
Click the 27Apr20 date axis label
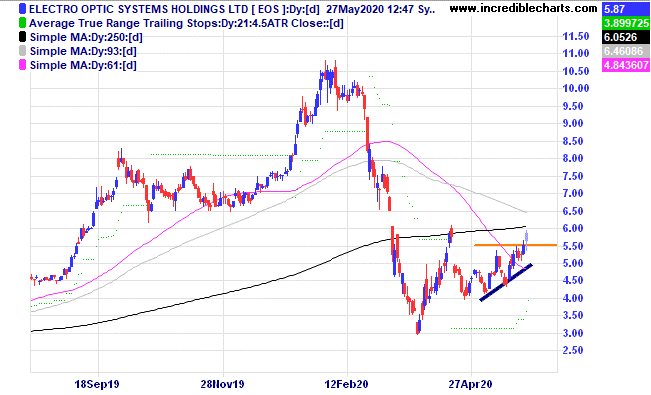click(470, 384)
